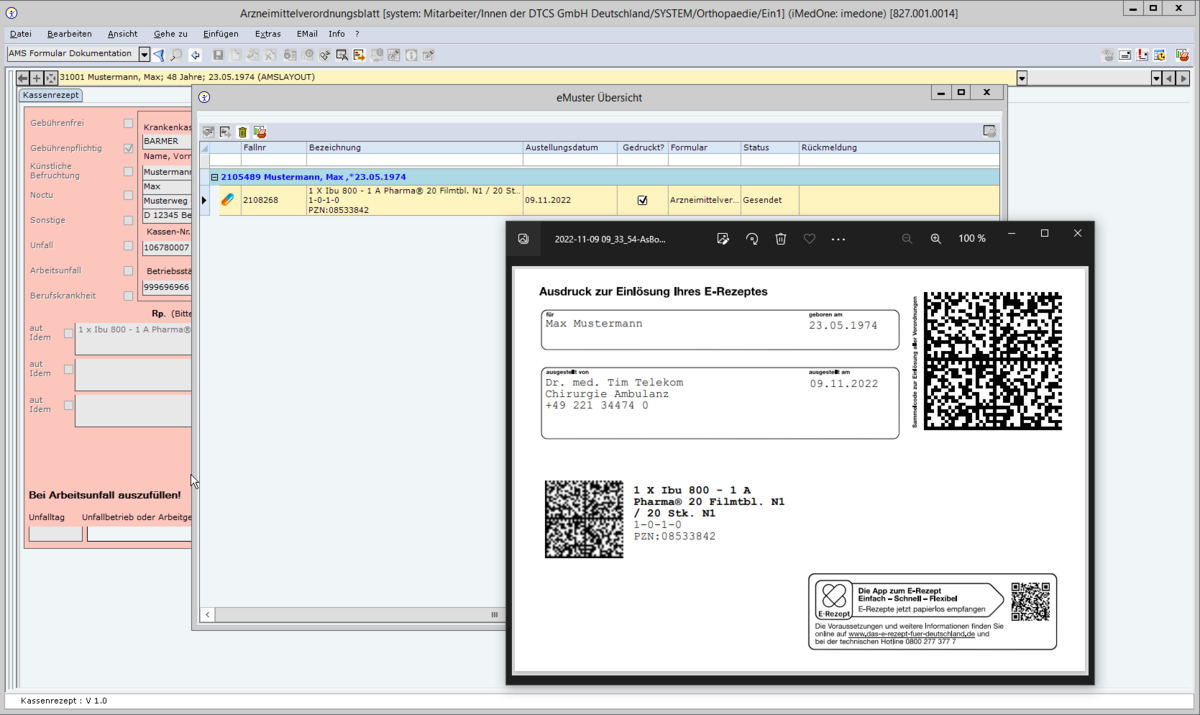This screenshot has height=715, width=1200.
Task: Toggle the Arbeitsunfall checkbox
Action: pyautogui.click(x=128, y=271)
